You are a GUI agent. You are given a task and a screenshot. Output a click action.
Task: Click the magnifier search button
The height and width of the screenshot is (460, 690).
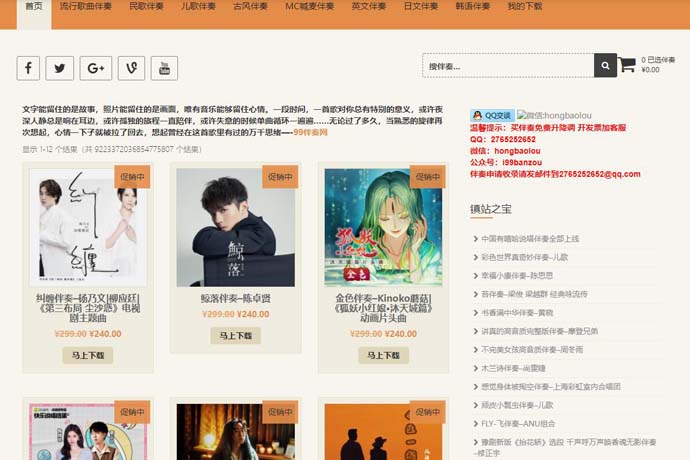(x=605, y=65)
